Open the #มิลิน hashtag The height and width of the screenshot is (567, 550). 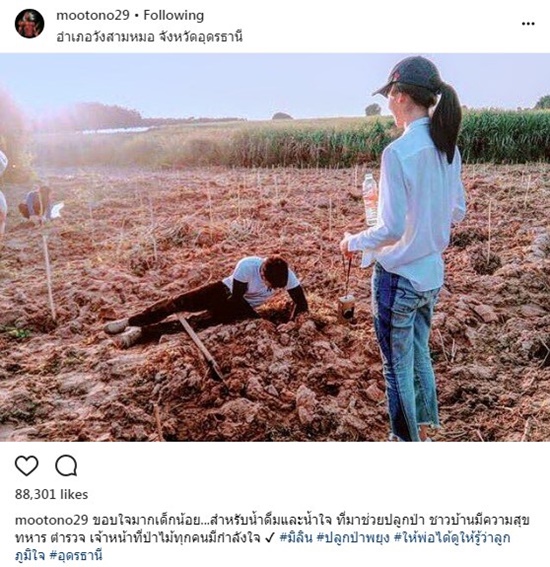(x=296, y=537)
